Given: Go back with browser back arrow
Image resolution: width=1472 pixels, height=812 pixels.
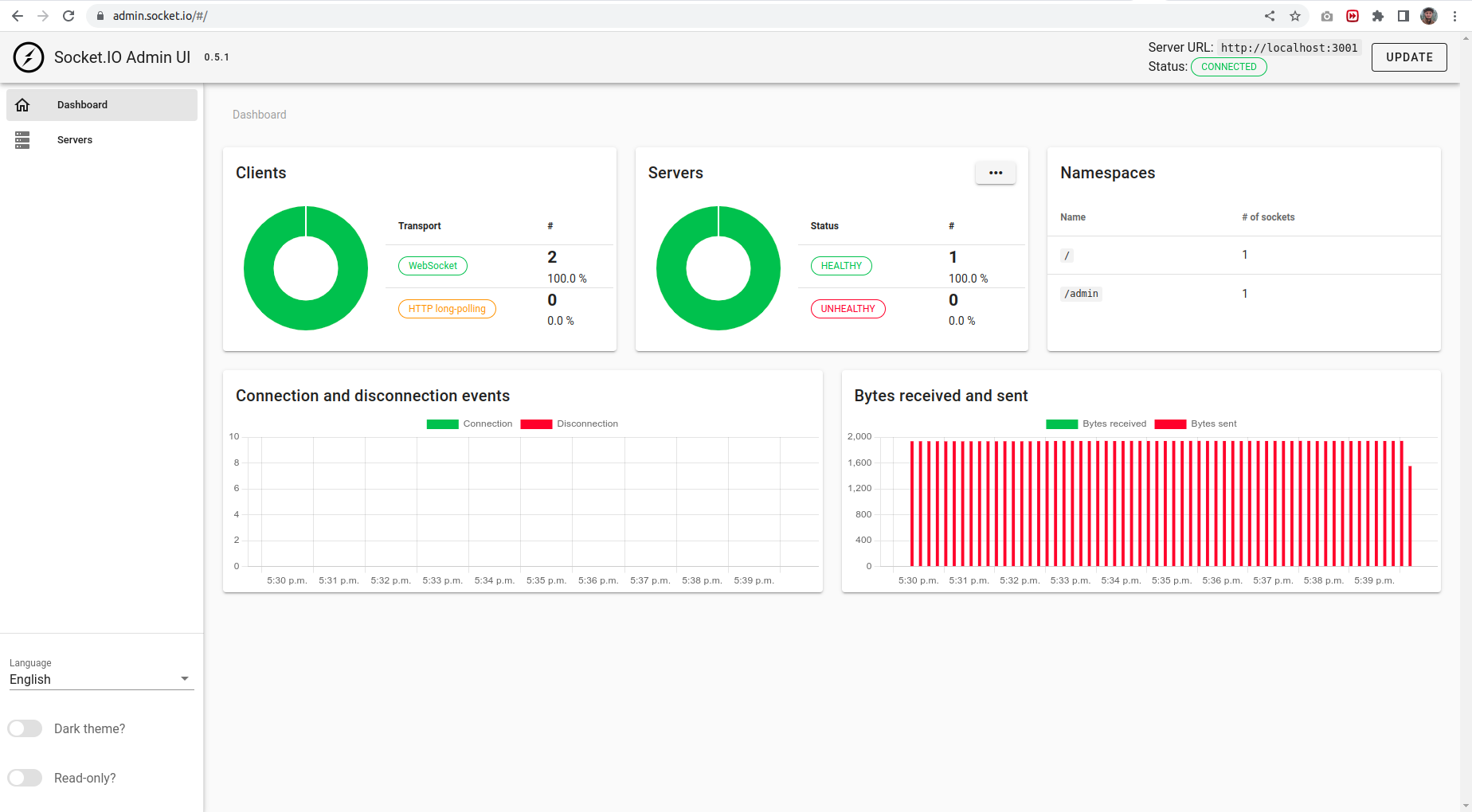Looking at the screenshot, I should point(18,16).
